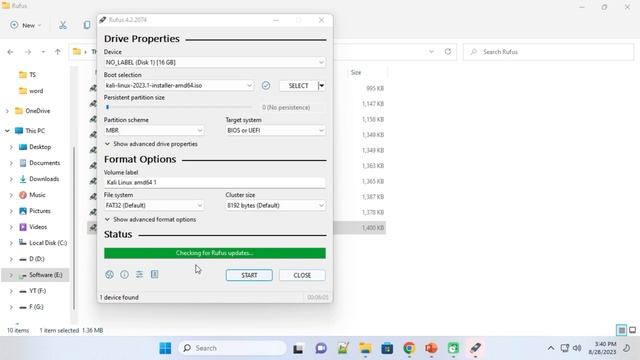This screenshot has width=640, height=360.
Task: Open Chat app on taskbar
Action: 321,348
